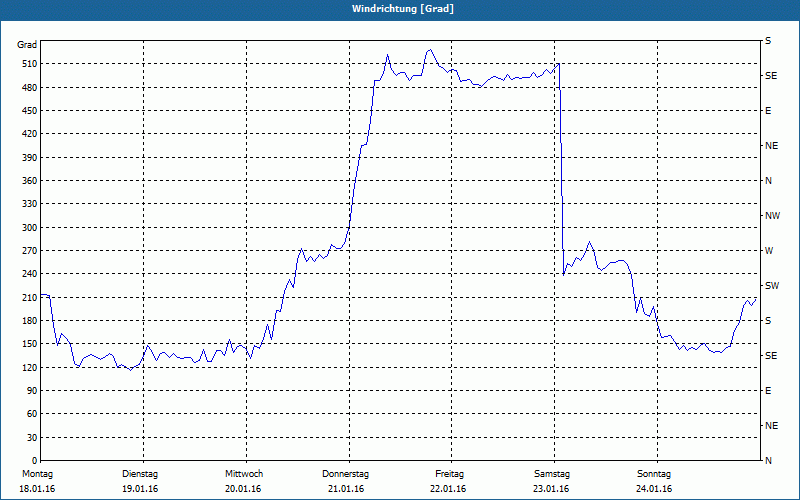Click the "E" compass label level with 450
This screenshot has width=800, height=500.
point(768,111)
